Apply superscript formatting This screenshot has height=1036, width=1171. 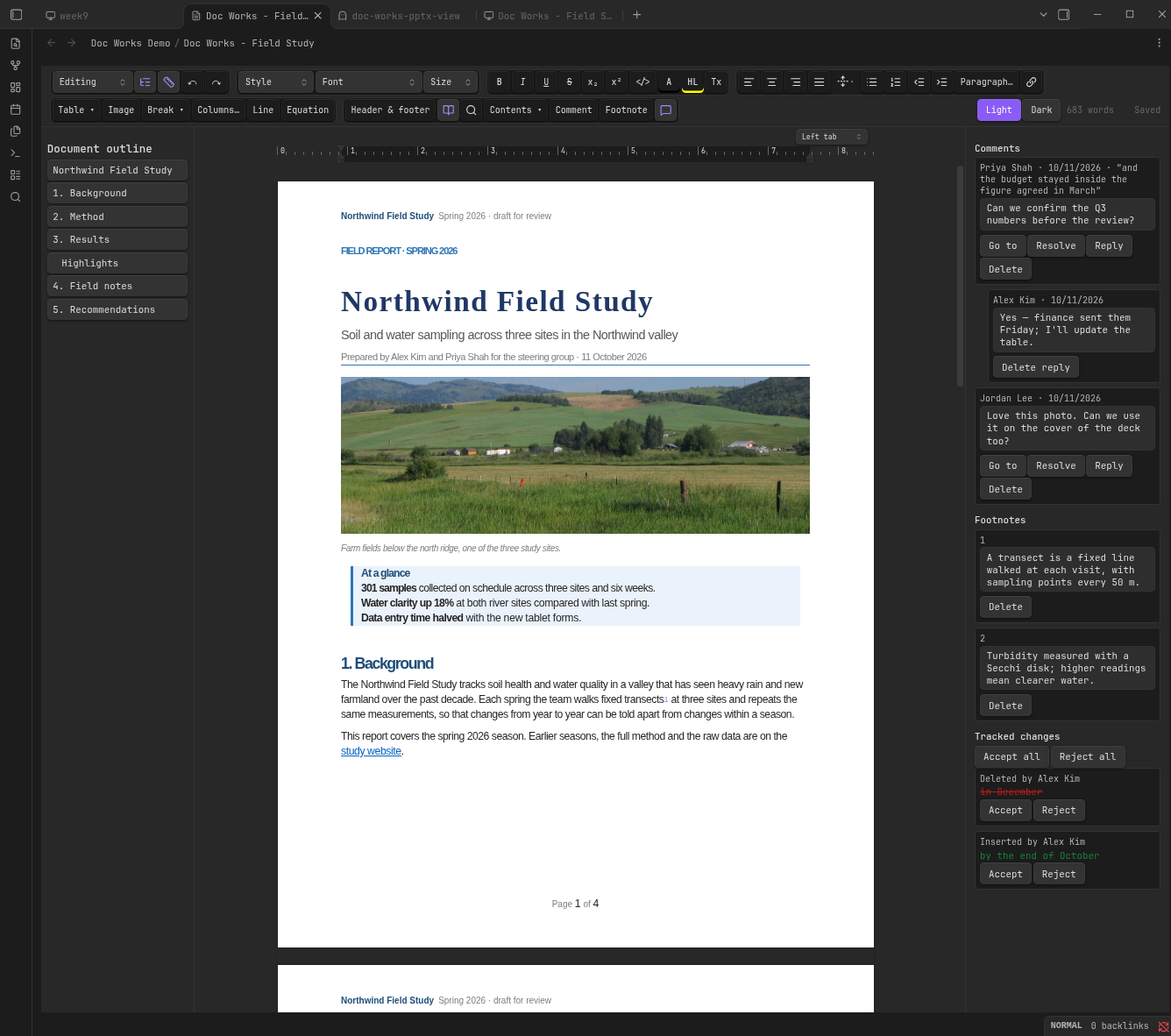coord(616,82)
